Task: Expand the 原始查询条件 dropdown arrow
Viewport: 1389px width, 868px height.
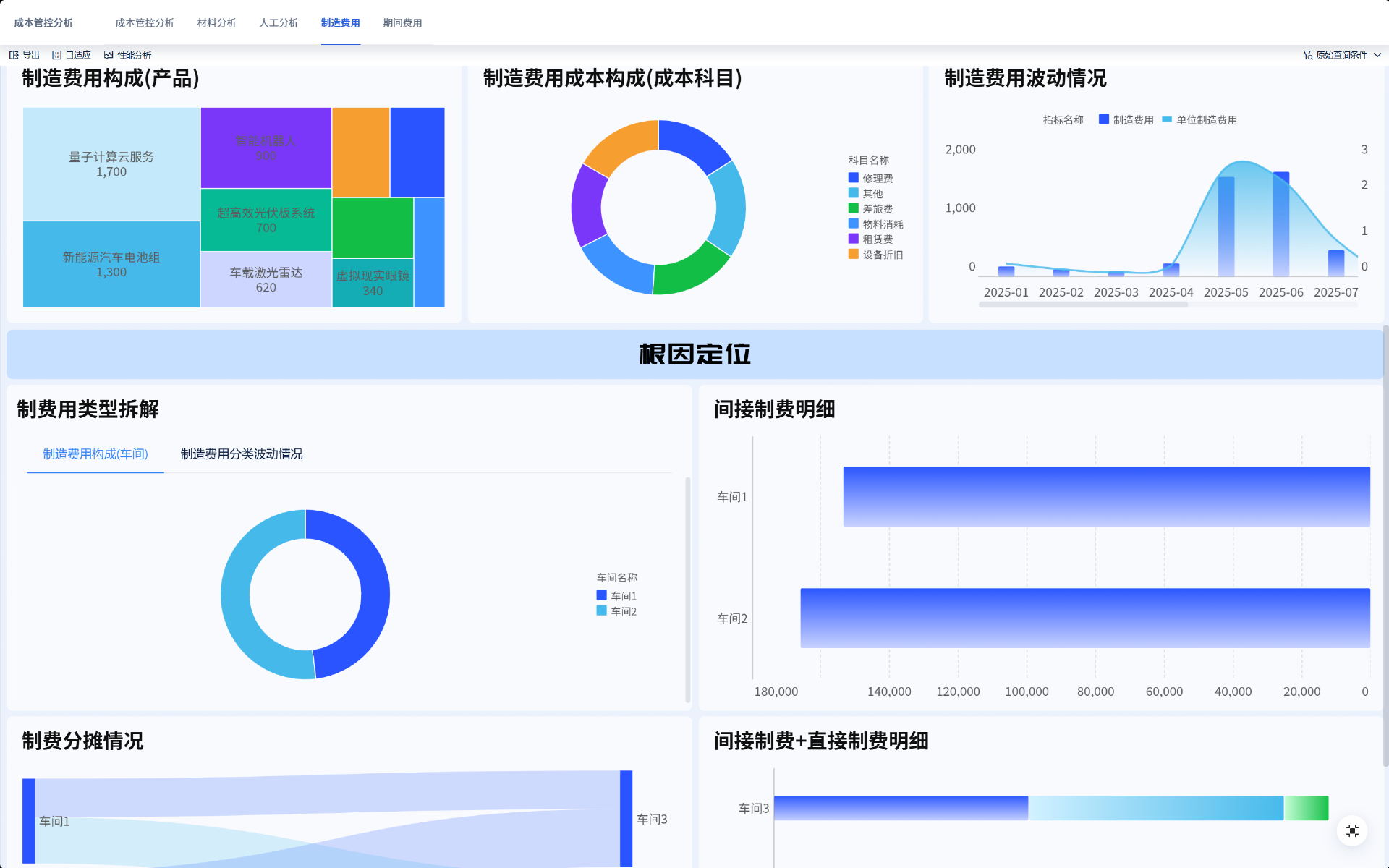Action: (1377, 55)
